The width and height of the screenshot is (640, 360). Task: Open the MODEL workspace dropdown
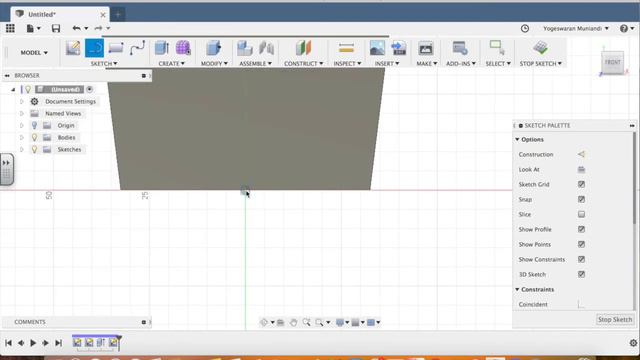[x=34, y=53]
